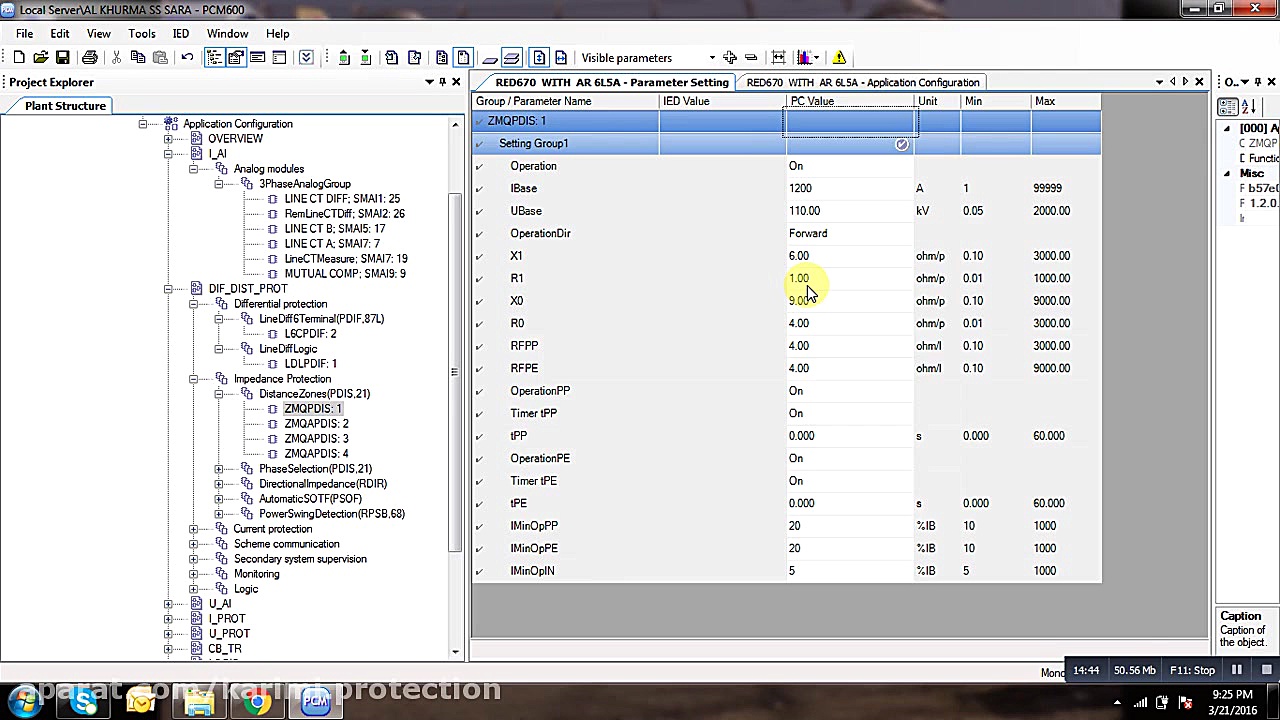The image size is (1280, 720).
Task: Open Google Chrome from the taskbar
Action: (257, 702)
